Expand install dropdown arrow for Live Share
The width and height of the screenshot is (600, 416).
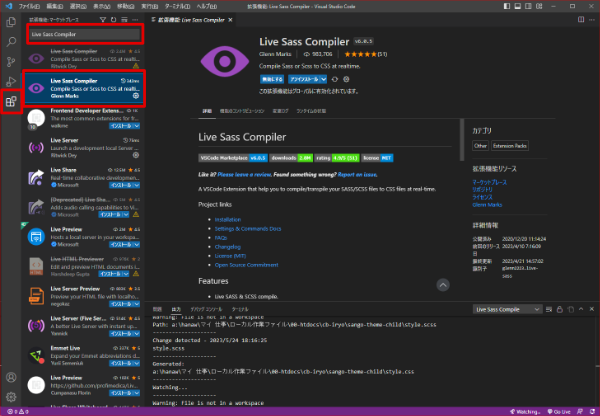(x=135, y=187)
